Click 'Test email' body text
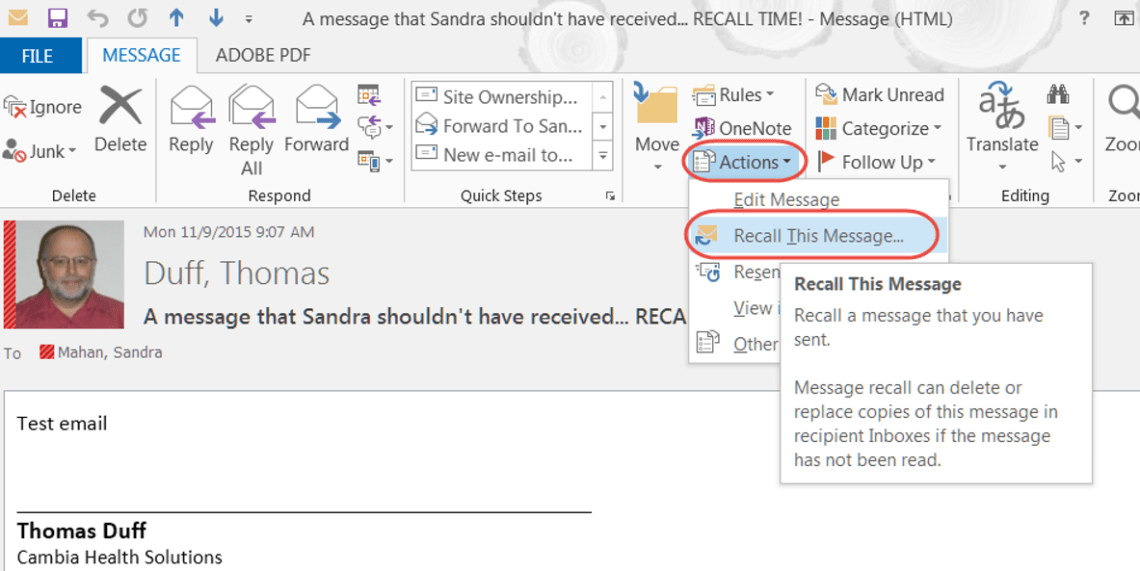Image resolution: width=1140 pixels, height=571 pixels. [62, 423]
